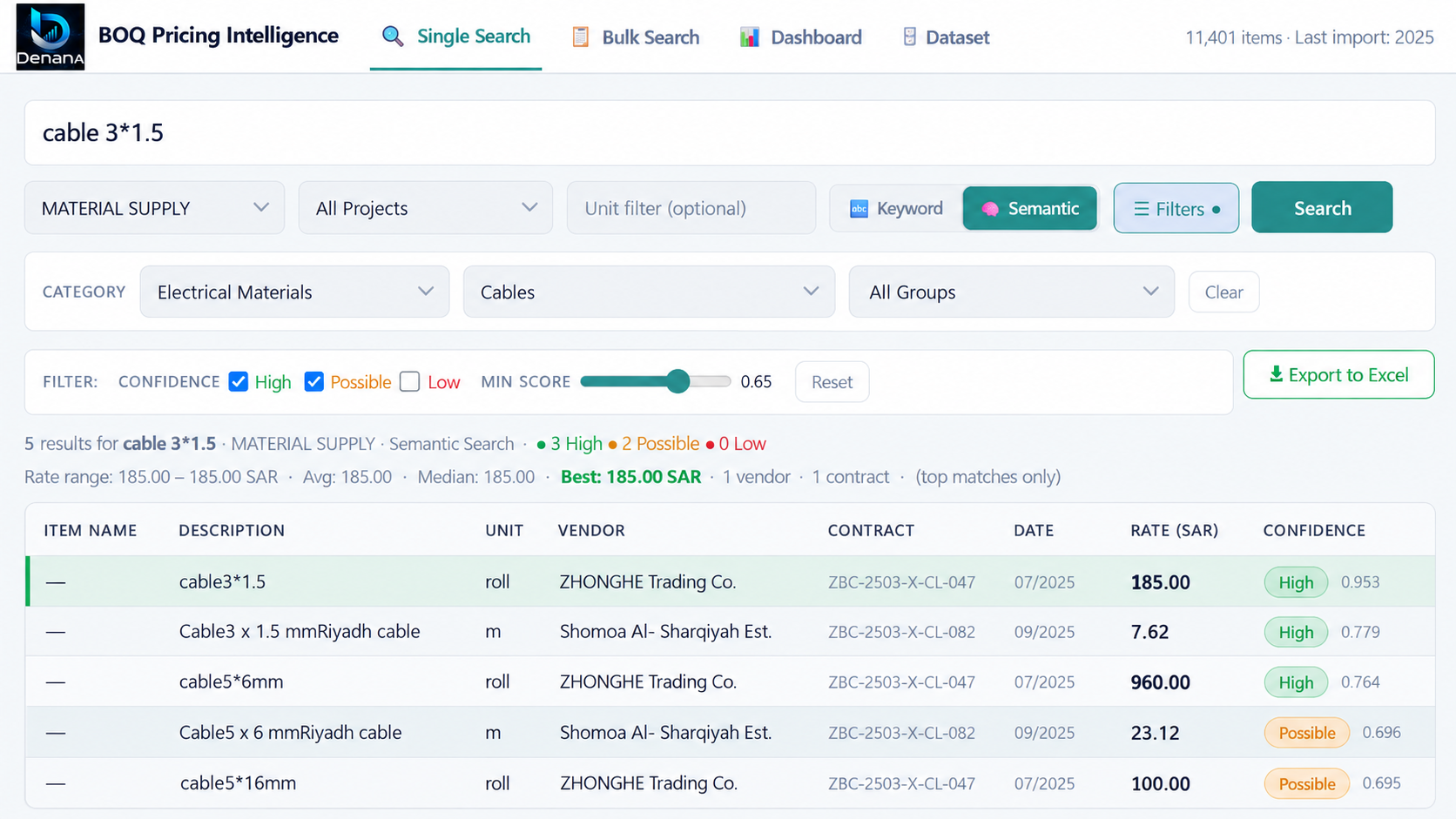Expand the Electrical Materials category dropdown
The height and width of the screenshot is (819, 1456).
(294, 292)
